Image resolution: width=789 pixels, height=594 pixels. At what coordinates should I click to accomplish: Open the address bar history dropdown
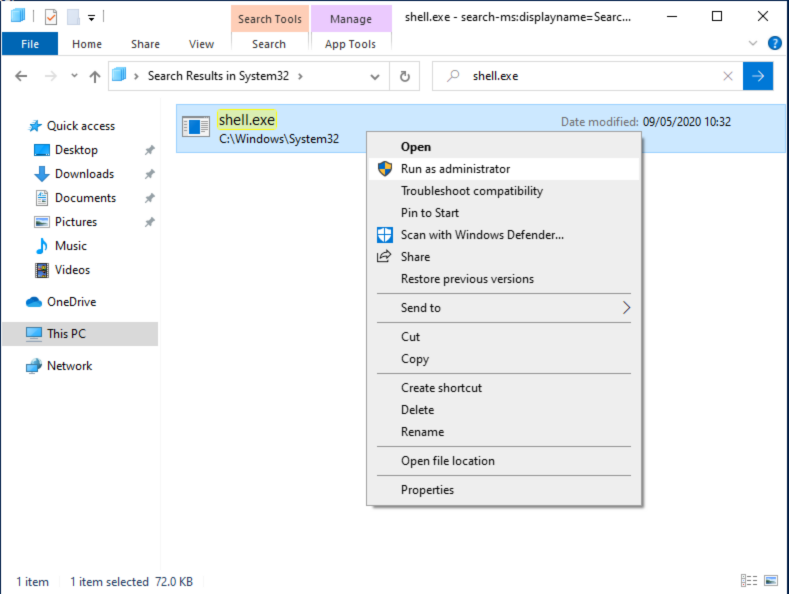[375, 77]
